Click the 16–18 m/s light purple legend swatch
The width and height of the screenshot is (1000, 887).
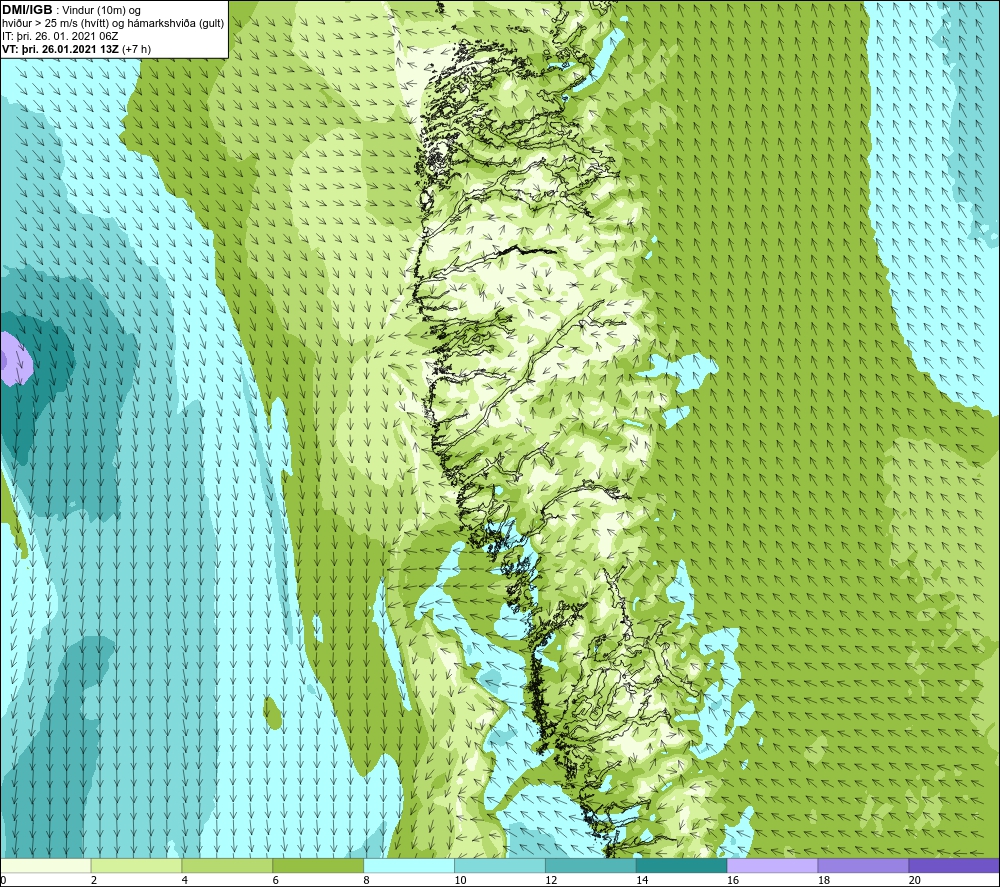click(772, 865)
